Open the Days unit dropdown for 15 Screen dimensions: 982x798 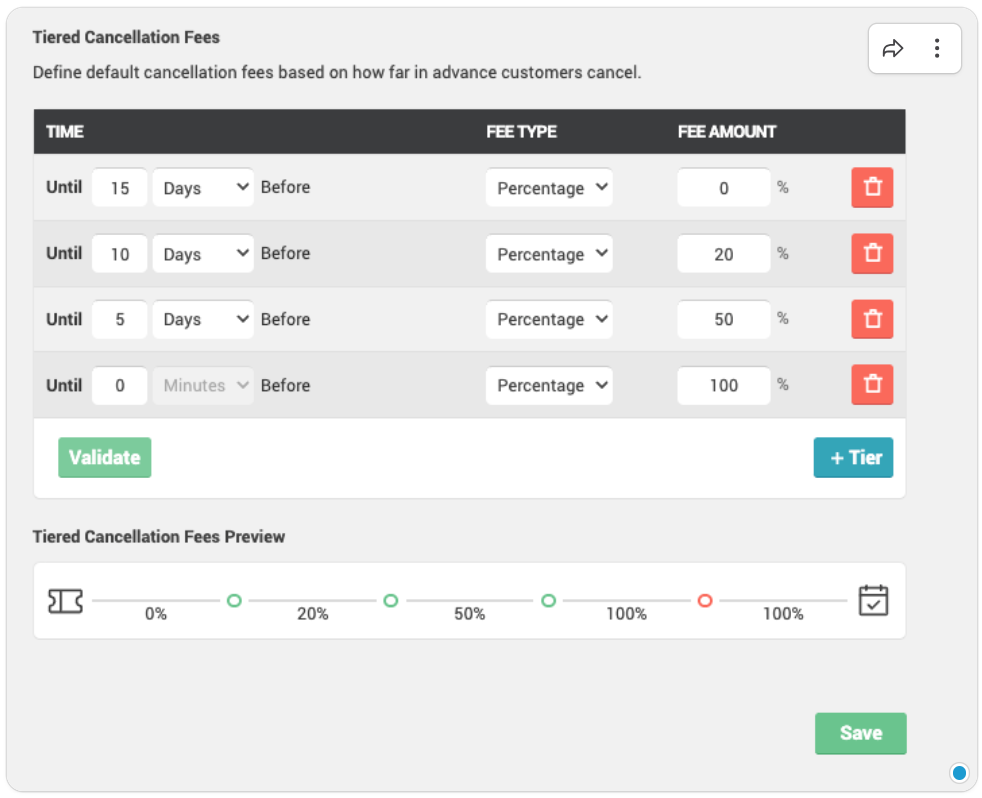coord(204,187)
